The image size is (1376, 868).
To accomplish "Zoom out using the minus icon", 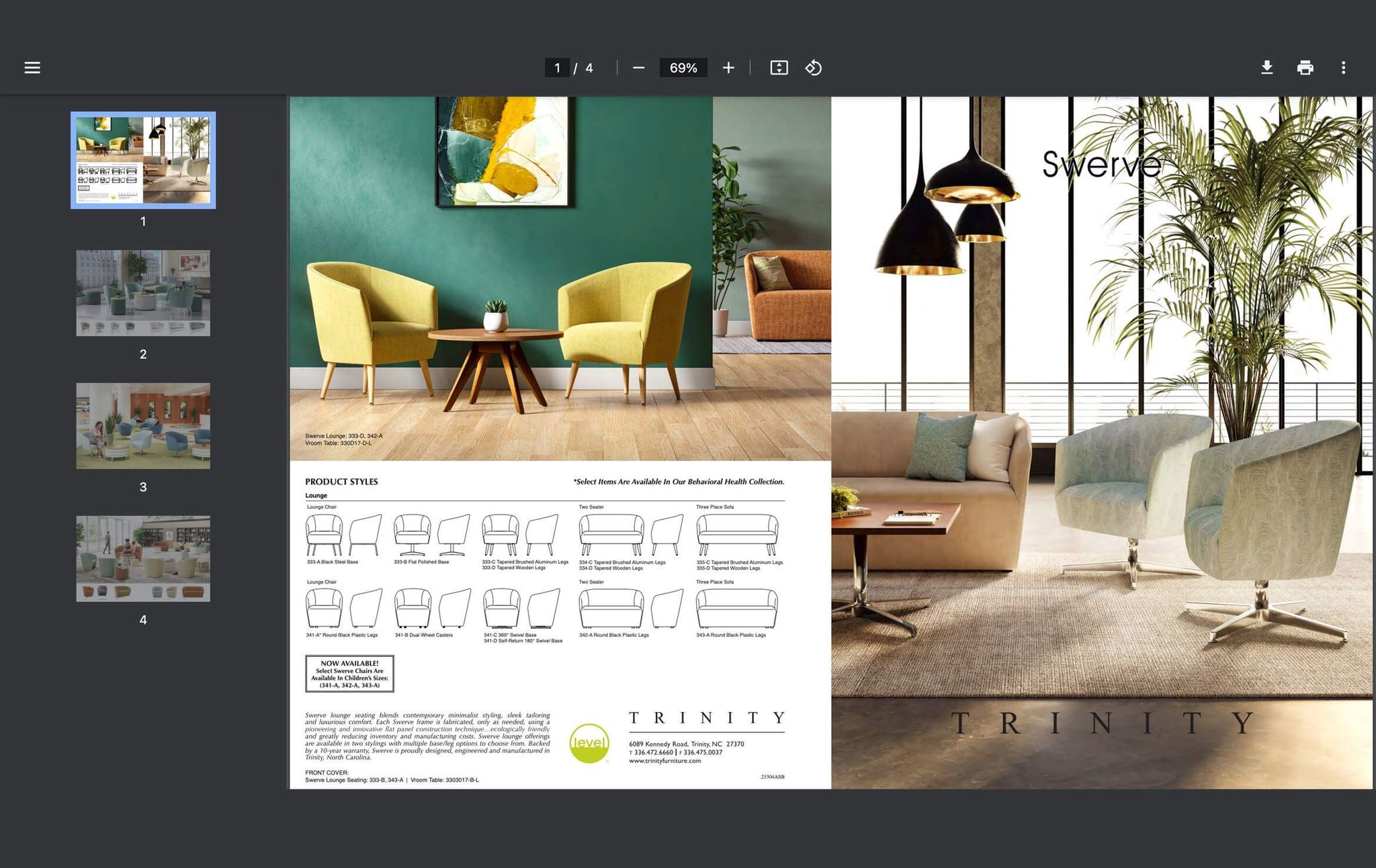I will coord(638,67).
